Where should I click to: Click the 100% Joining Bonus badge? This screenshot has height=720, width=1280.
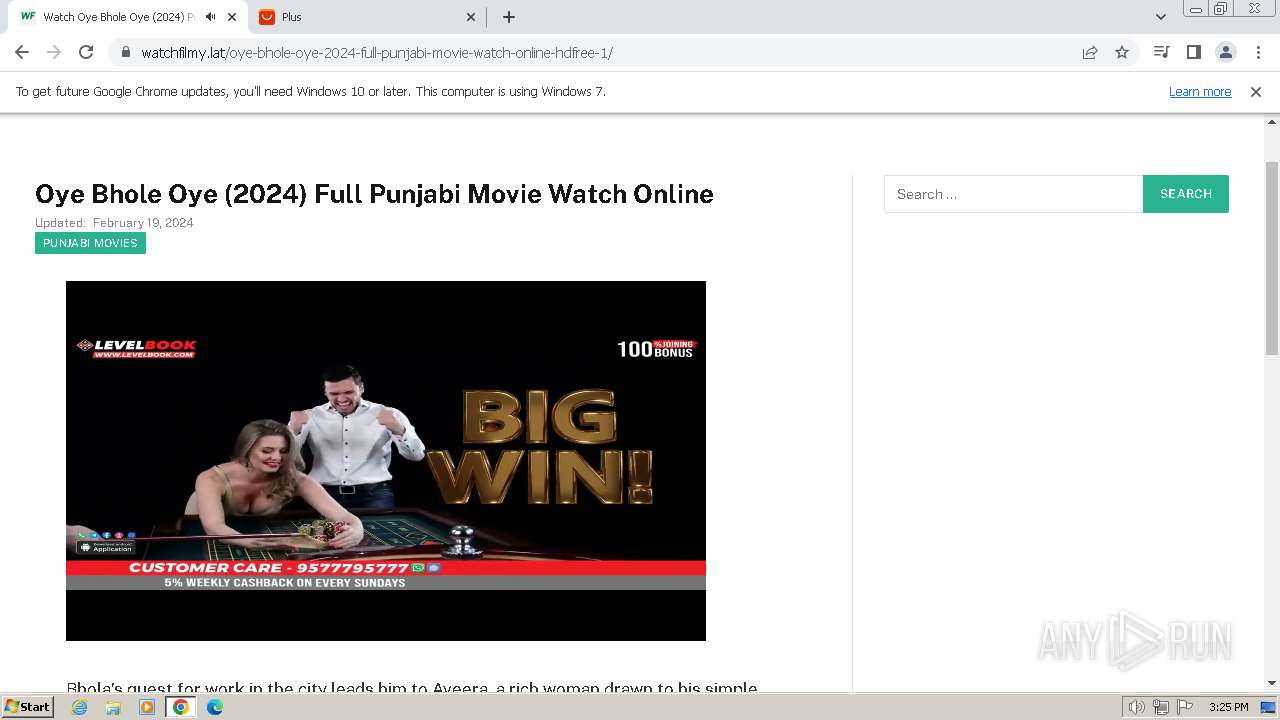pyautogui.click(x=656, y=349)
